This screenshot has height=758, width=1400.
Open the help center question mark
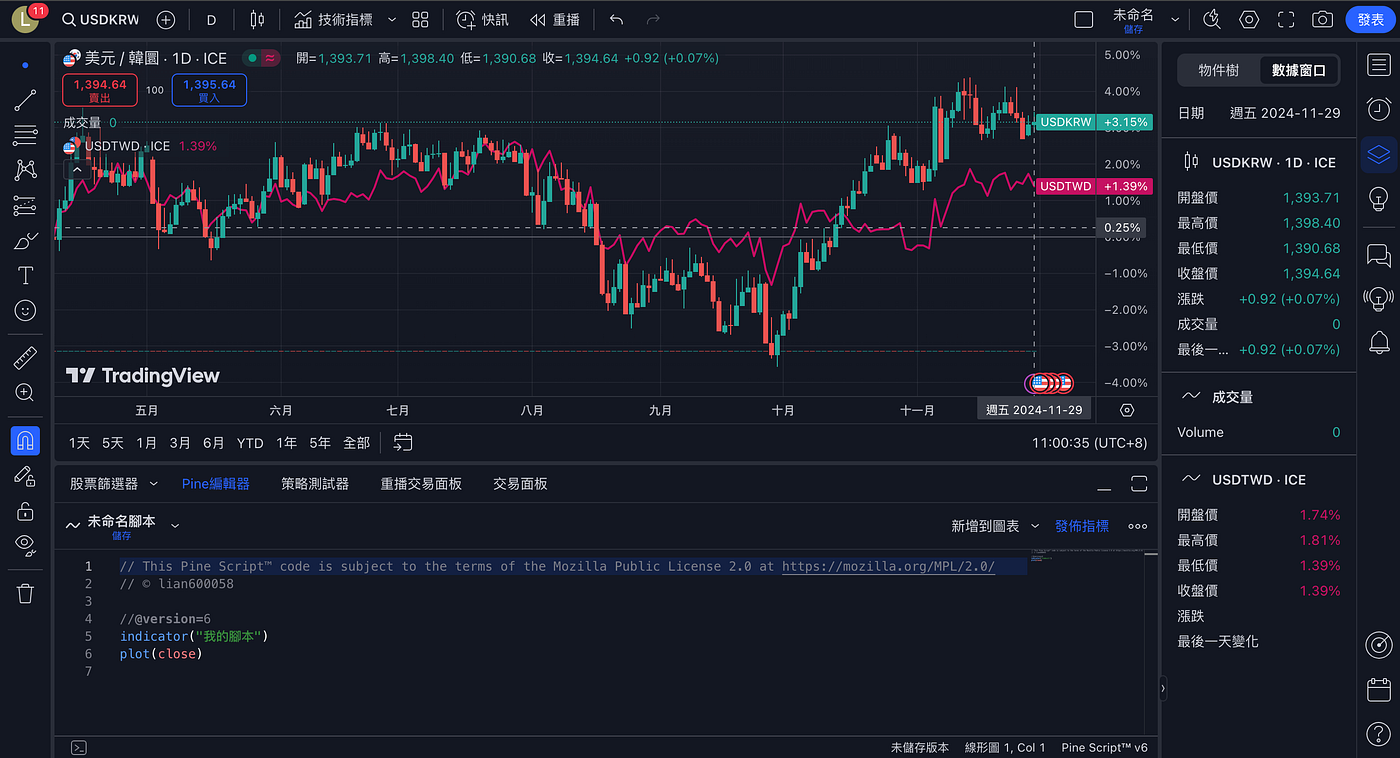pyautogui.click(x=1379, y=734)
